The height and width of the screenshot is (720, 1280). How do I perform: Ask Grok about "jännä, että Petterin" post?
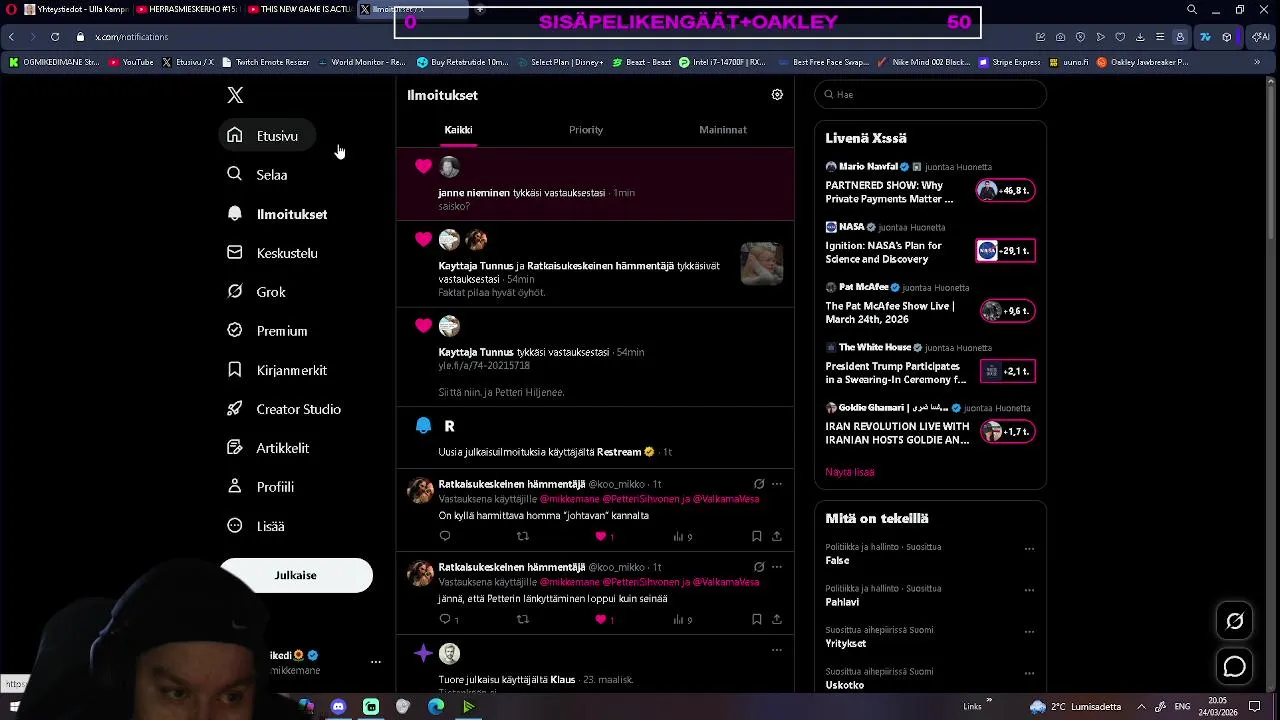(759, 567)
